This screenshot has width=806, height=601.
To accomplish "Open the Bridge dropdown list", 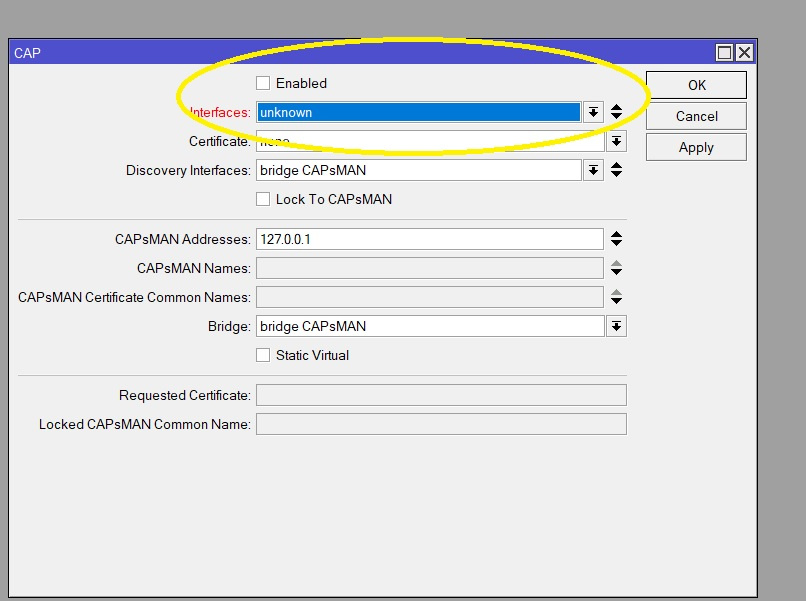I will point(616,326).
